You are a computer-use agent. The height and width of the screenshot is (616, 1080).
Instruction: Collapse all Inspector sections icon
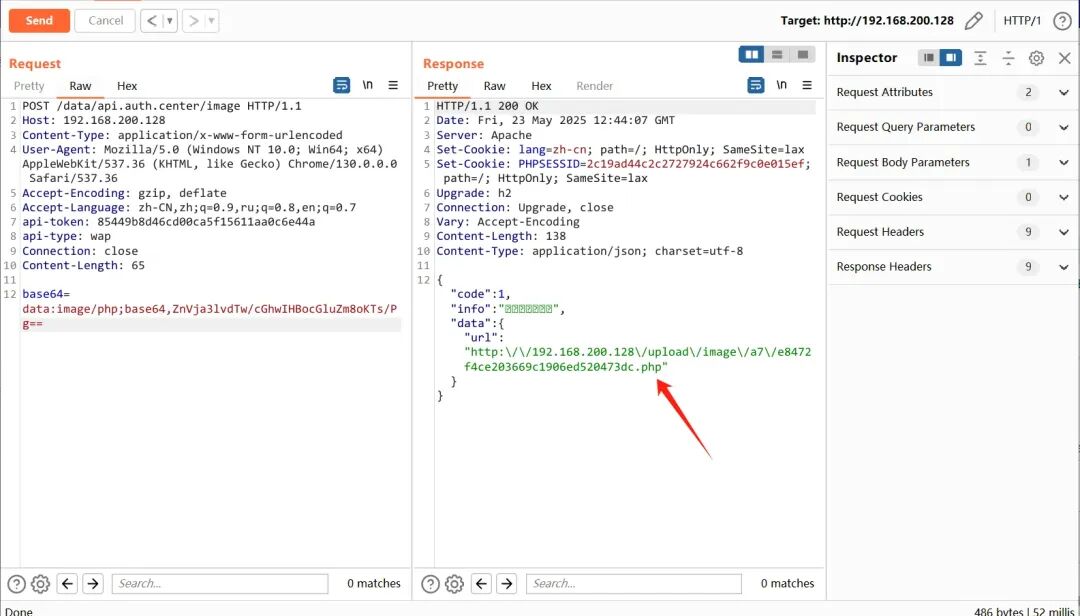click(1008, 58)
